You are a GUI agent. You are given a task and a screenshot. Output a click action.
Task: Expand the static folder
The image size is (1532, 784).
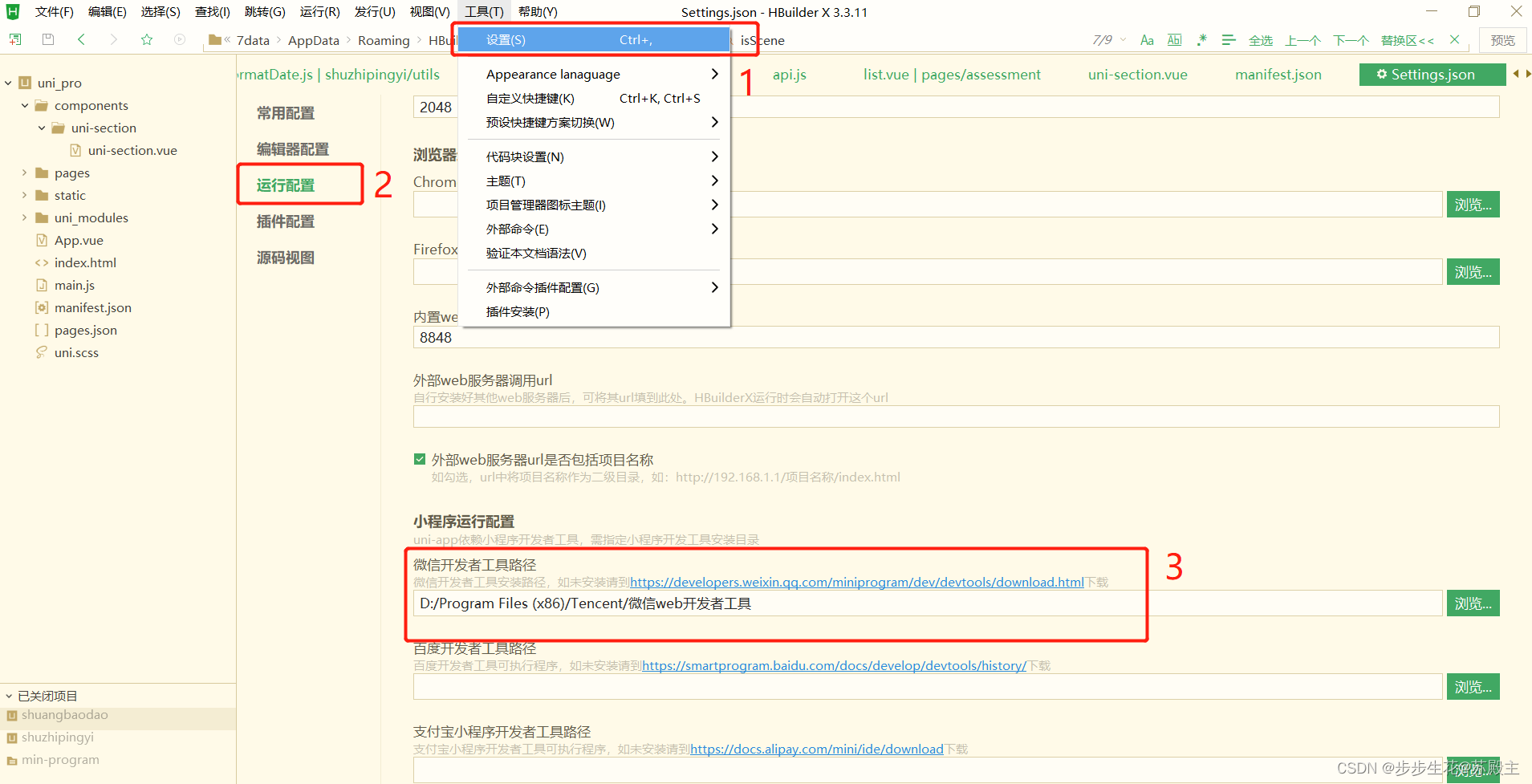click(25, 195)
